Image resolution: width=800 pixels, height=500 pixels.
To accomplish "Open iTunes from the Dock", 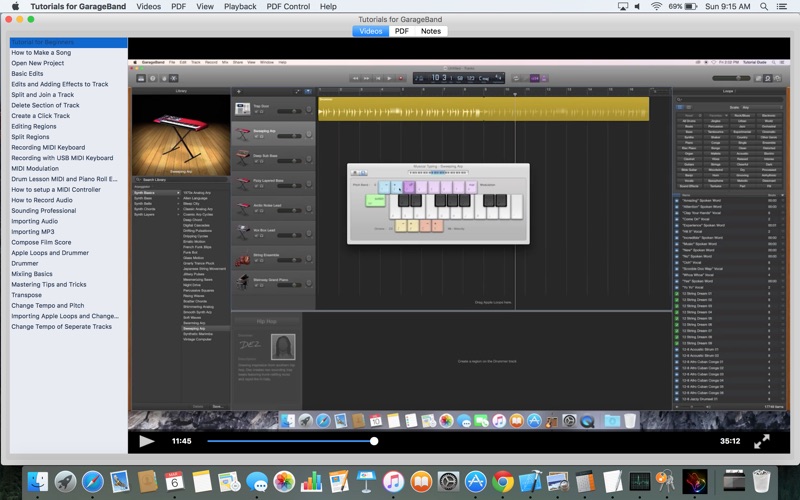I will pyautogui.click(x=393, y=481).
